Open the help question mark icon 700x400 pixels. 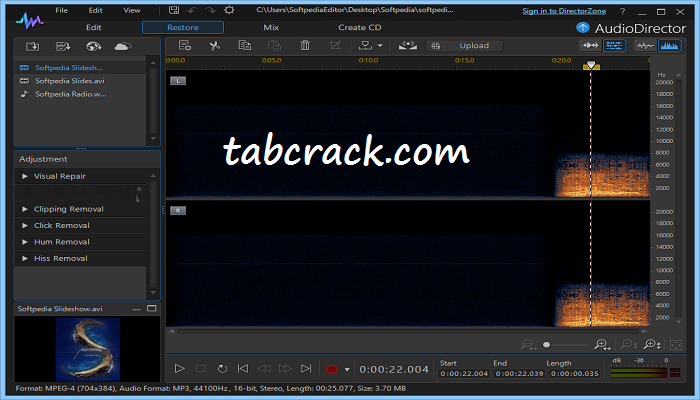click(x=623, y=12)
